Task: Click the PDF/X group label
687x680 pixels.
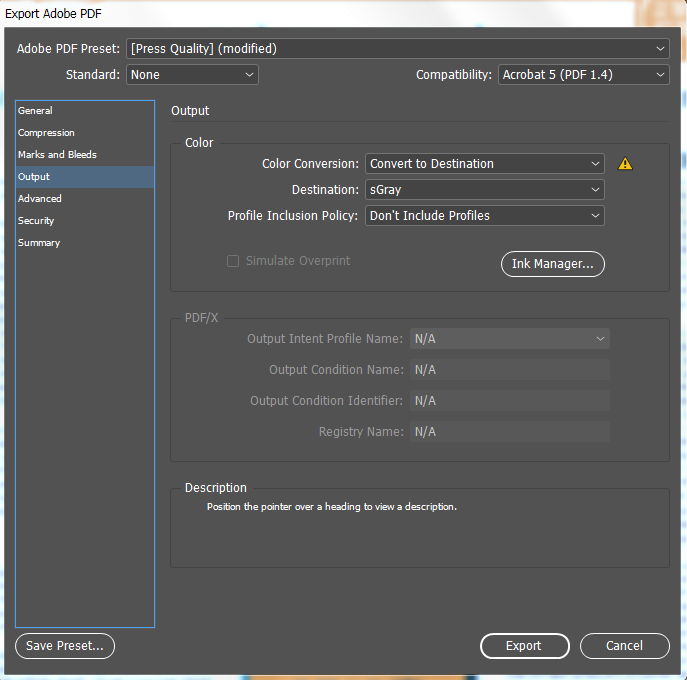Action: (201, 318)
